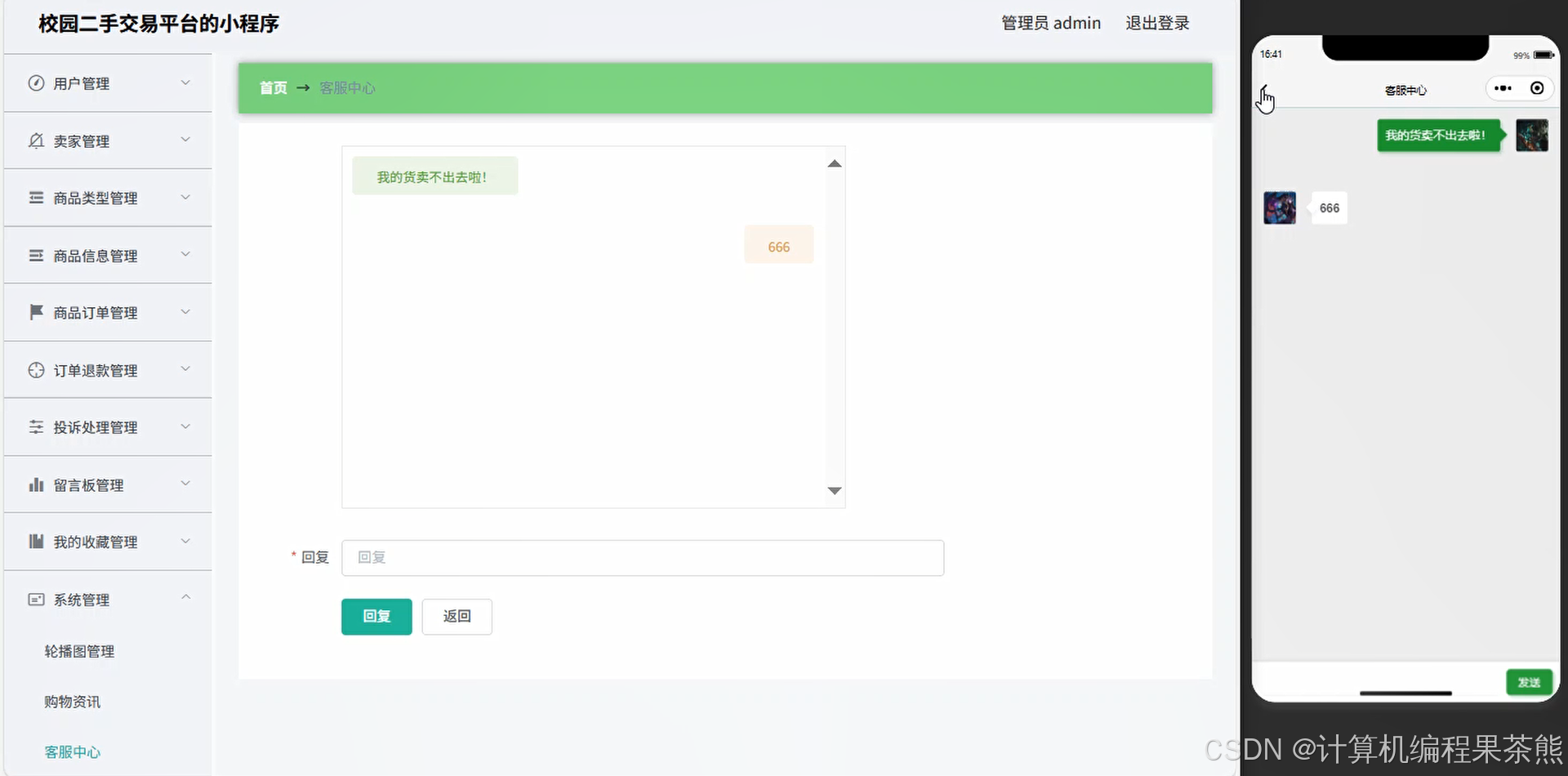1568x776 pixels.
Task: Click the 返回 button
Action: tap(457, 616)
